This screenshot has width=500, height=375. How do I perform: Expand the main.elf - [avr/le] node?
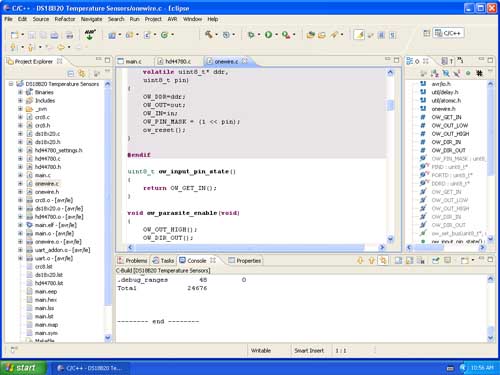point(20,225)
